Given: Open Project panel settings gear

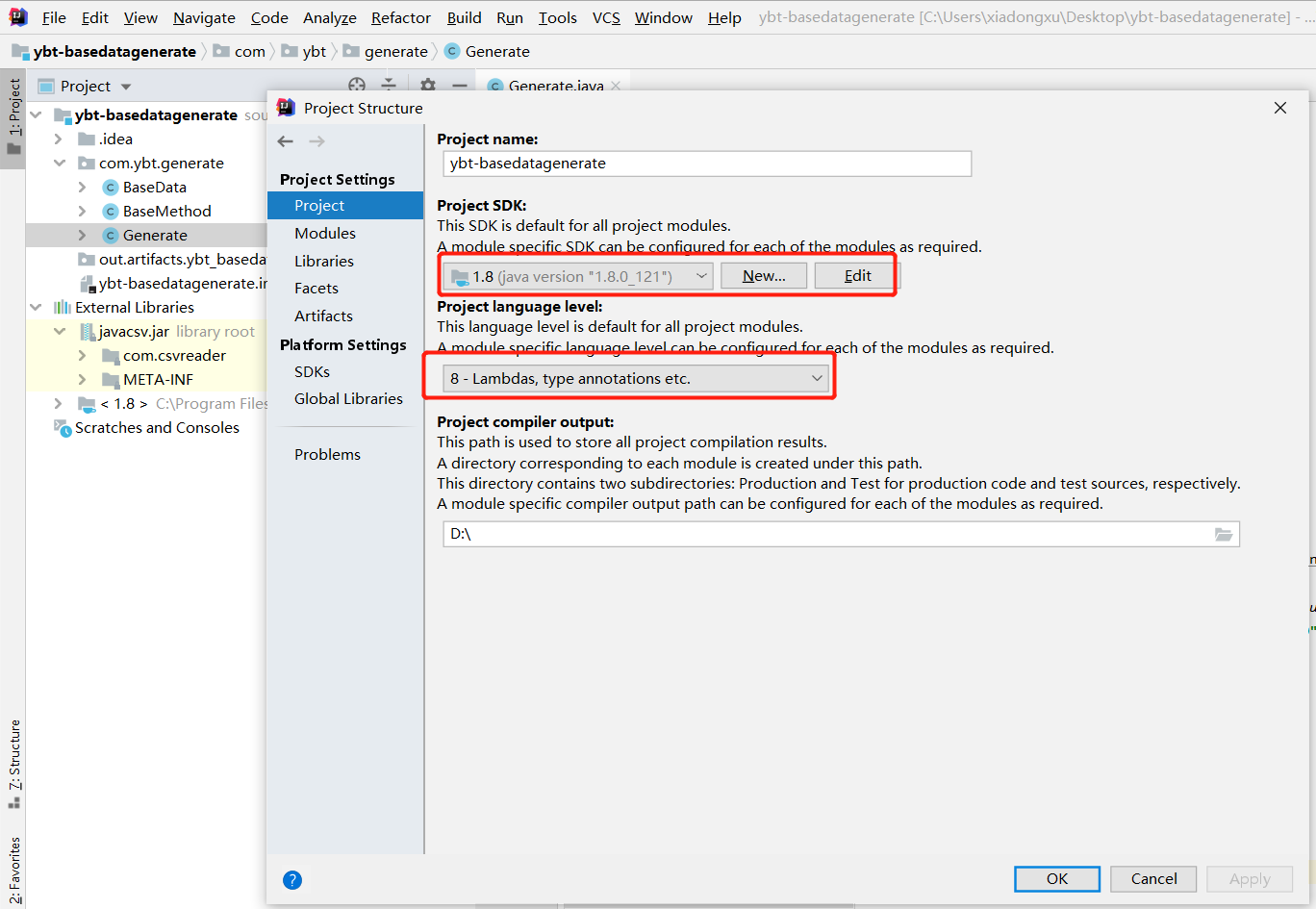Looking at the screenshot, I should click(428, 86).
